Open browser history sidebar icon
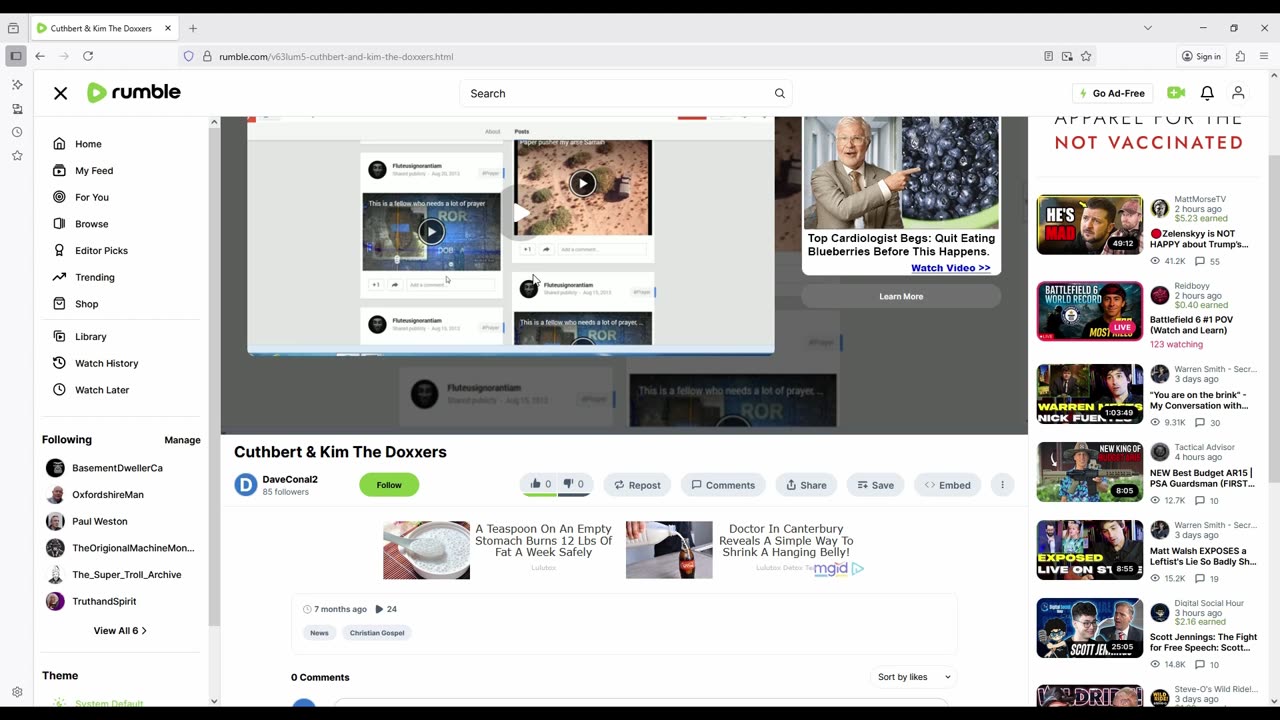This screenshot has width=1280, height=720. [17, 132]
